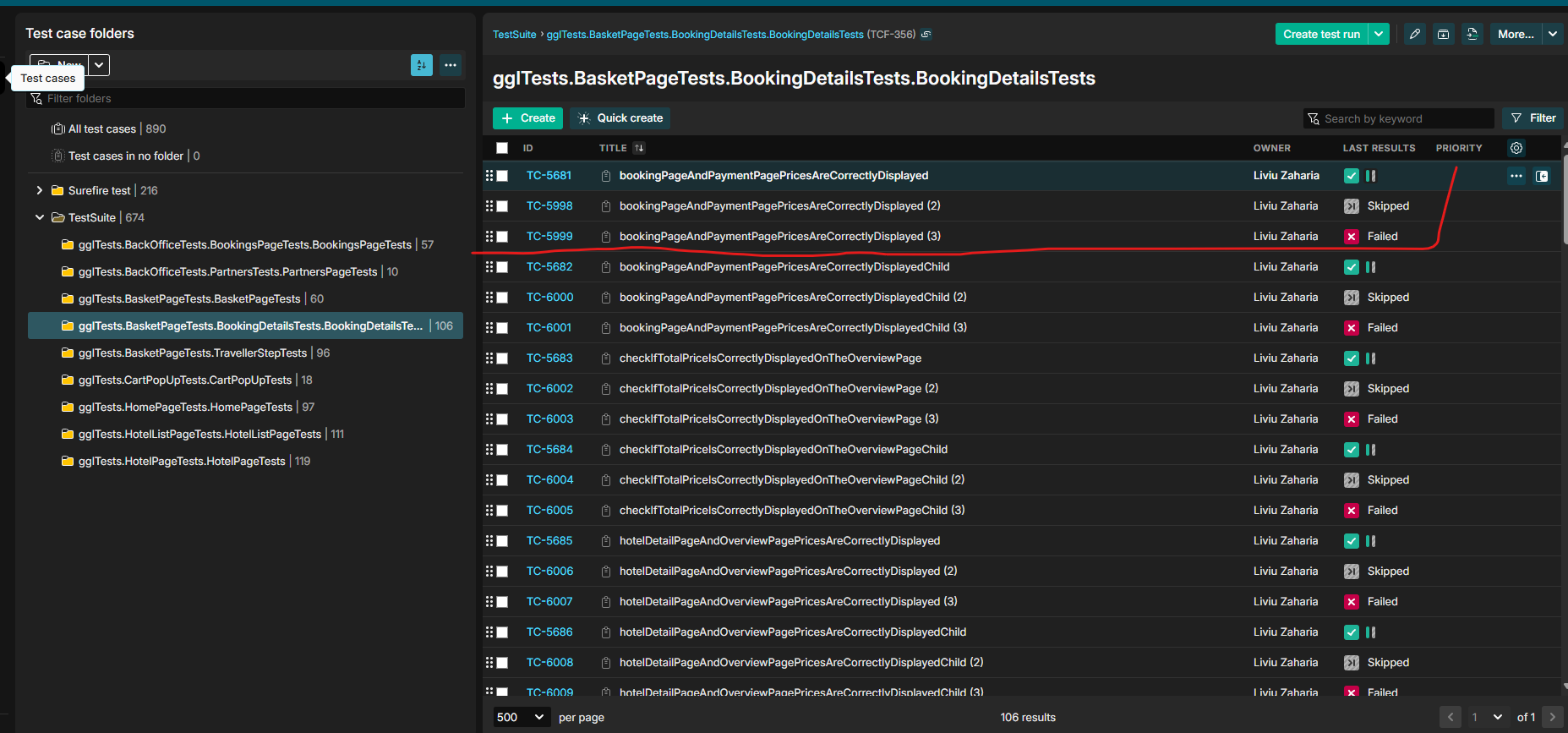Screen dimensions: 1568x733
Task: Click the LAST RESULTS column header
Action: 1379,148
